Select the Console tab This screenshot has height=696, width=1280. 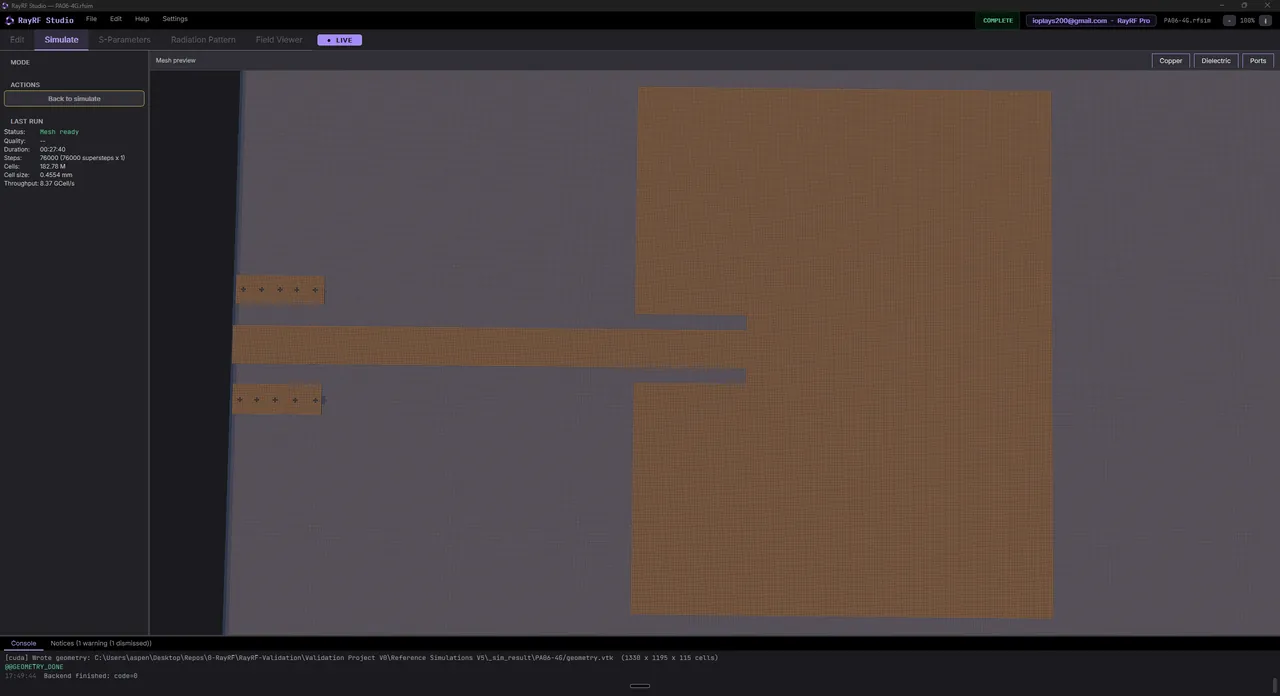23,643
